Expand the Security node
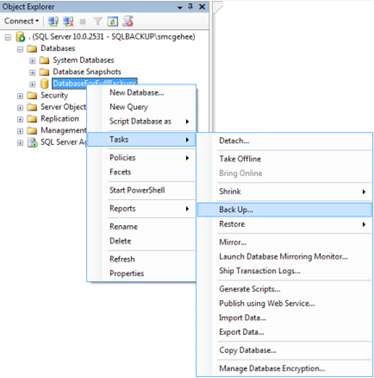This screenshot has width=374, height=378. [x=20, y=96]
